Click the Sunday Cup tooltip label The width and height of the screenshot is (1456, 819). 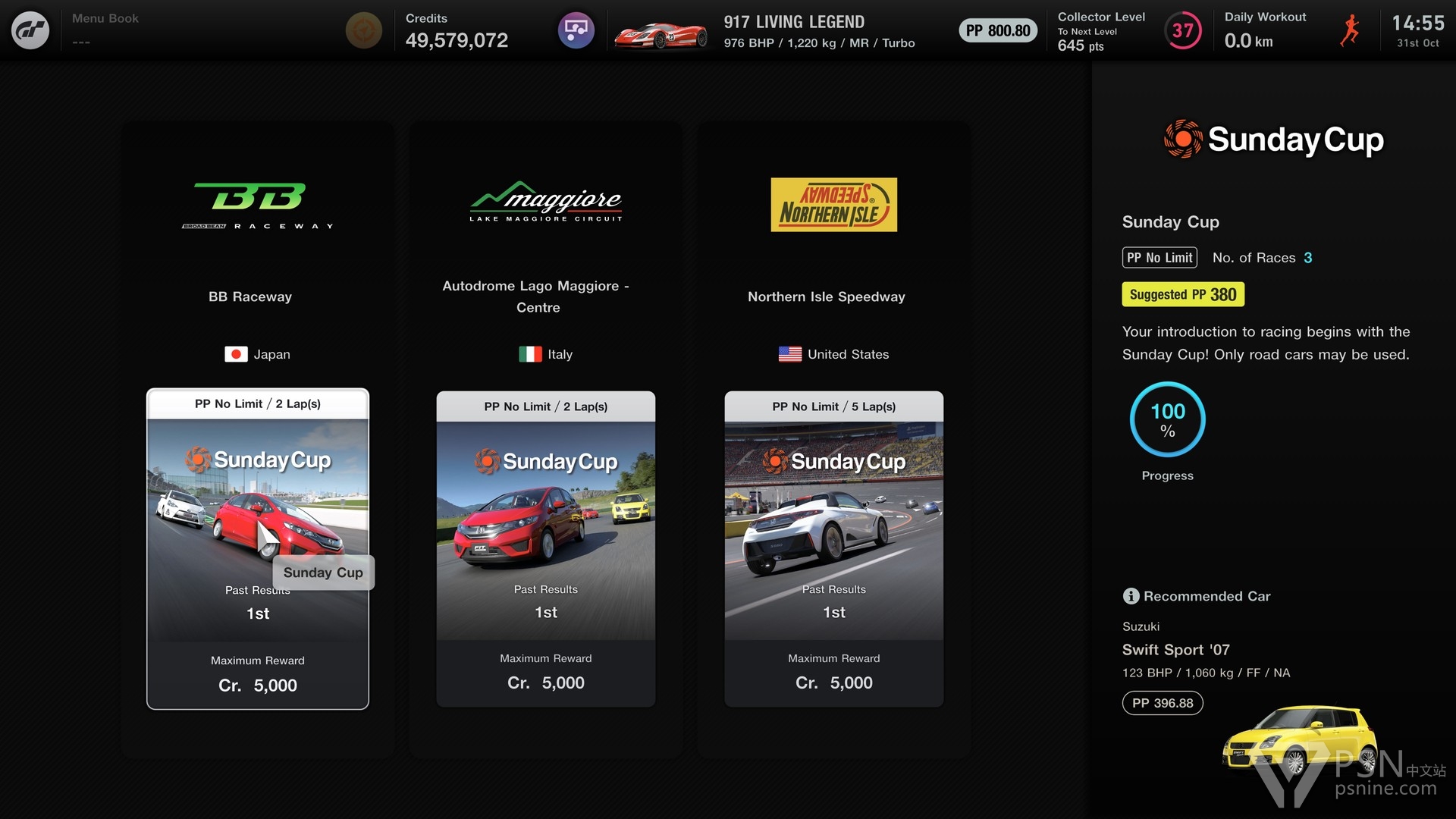pos(323,573)
